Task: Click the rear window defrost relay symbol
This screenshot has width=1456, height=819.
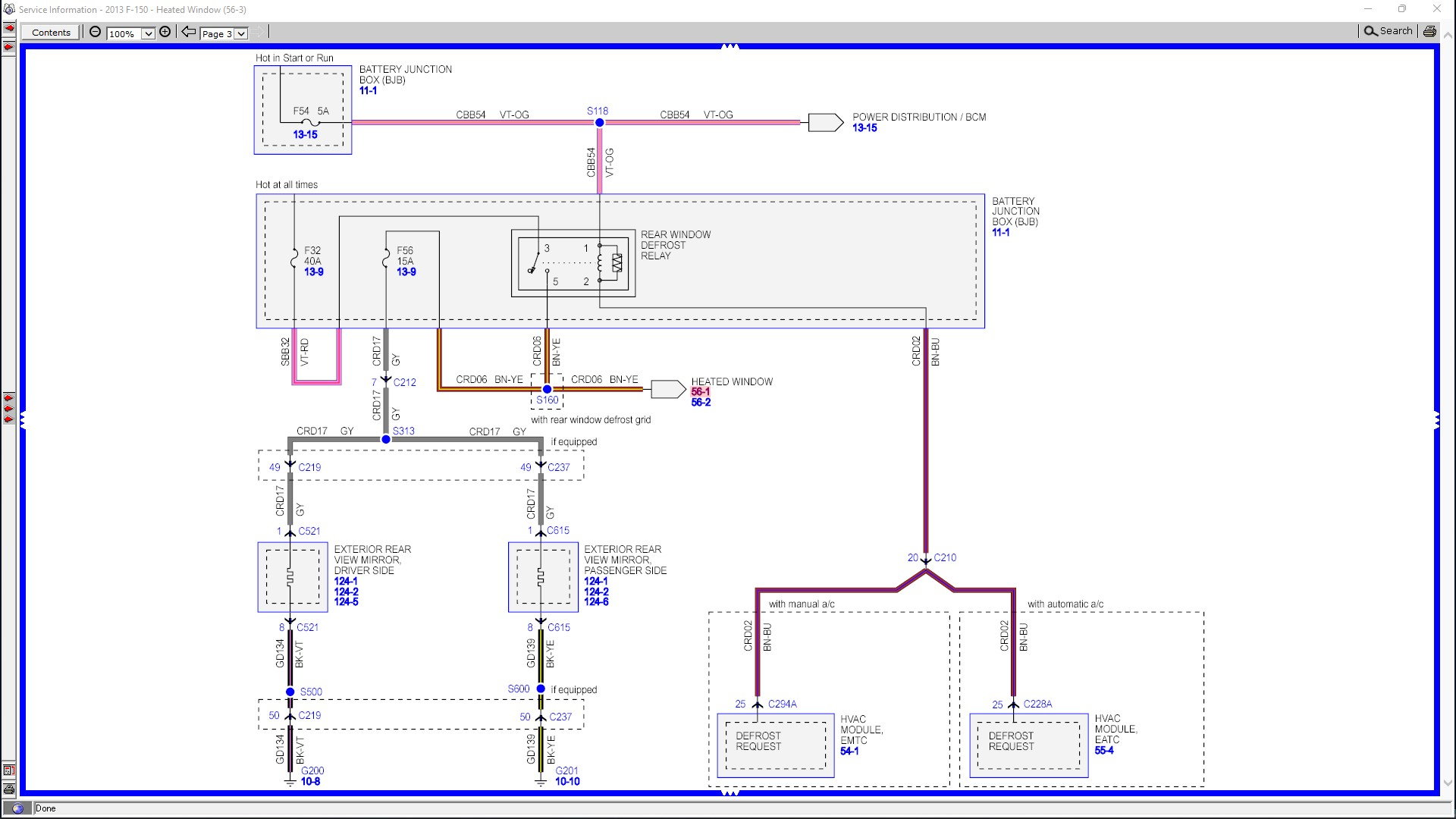Action: pyautogui.click(x=573, y=263)
